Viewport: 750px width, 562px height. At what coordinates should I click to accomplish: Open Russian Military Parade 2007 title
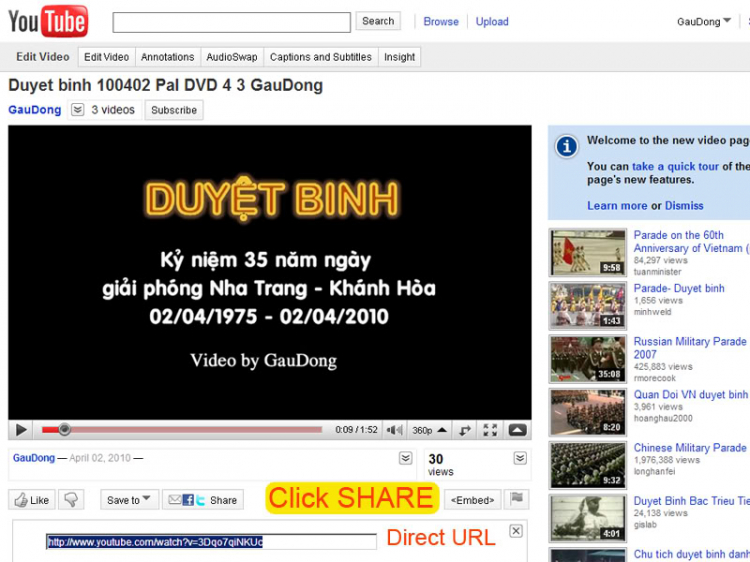[690, 348]
